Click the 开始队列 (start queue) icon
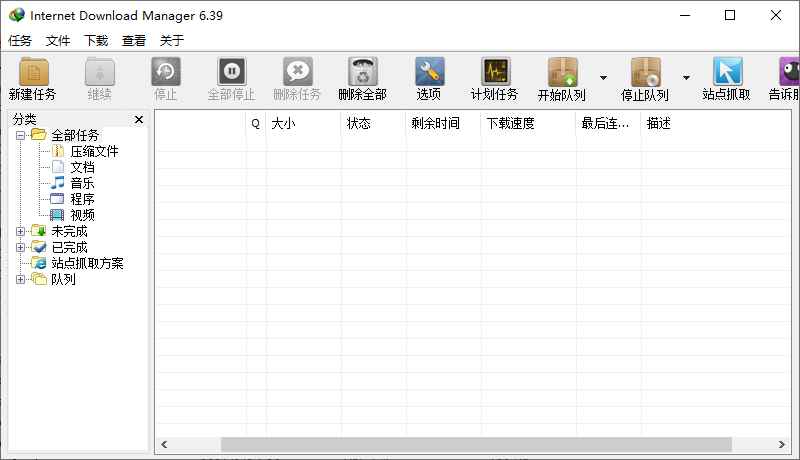 (563, 72)
